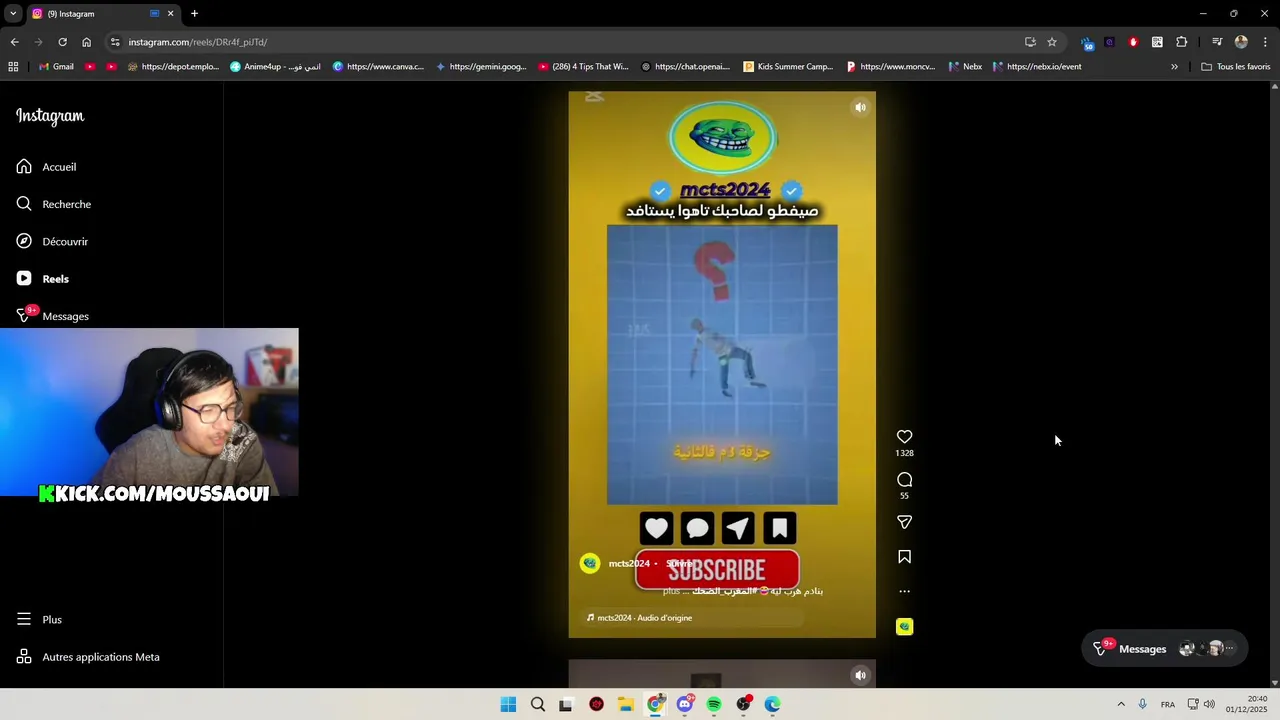
Task: Mute the current reel's sound
Action: pos(860,107)
